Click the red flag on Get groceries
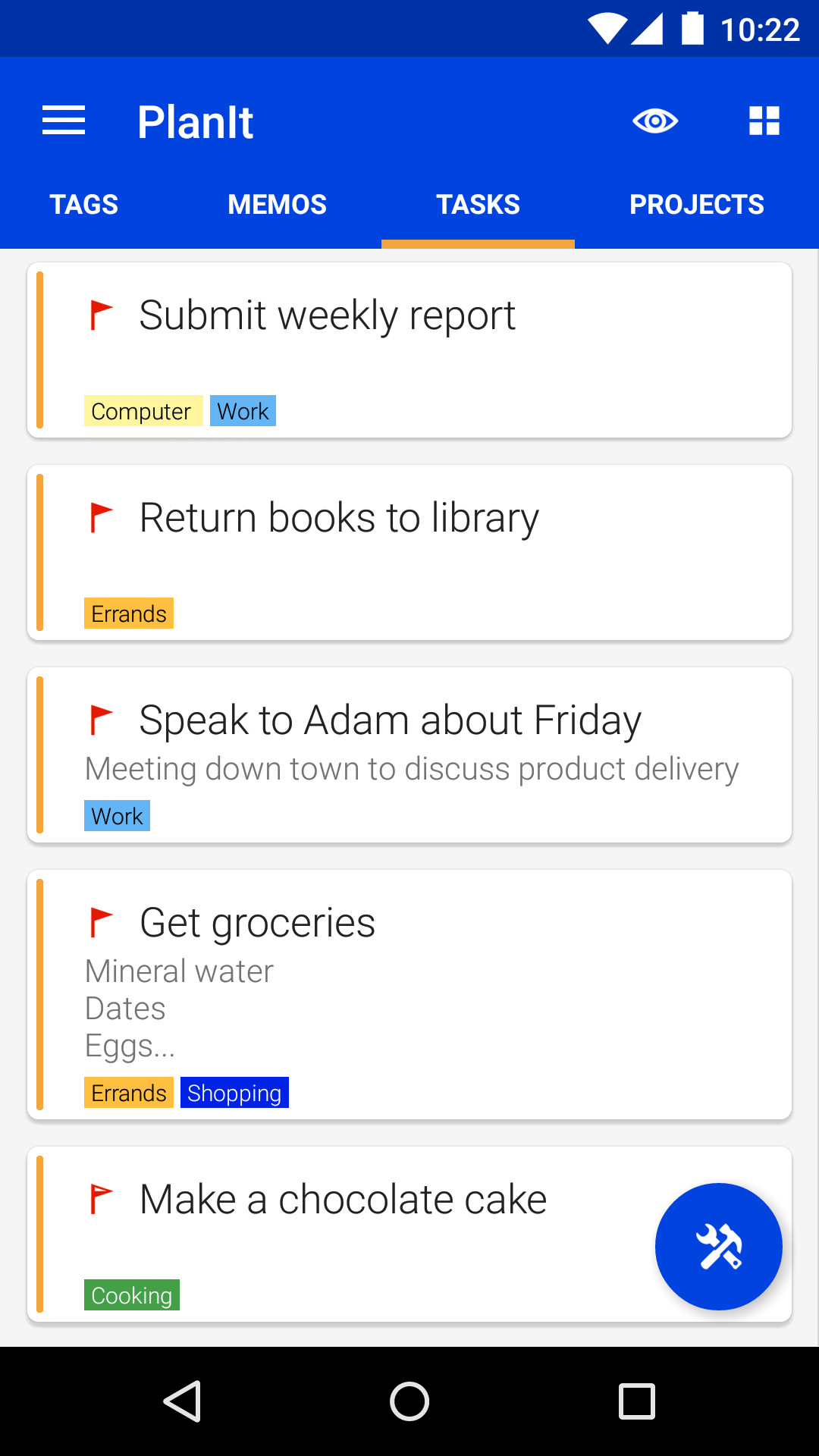 101,922
